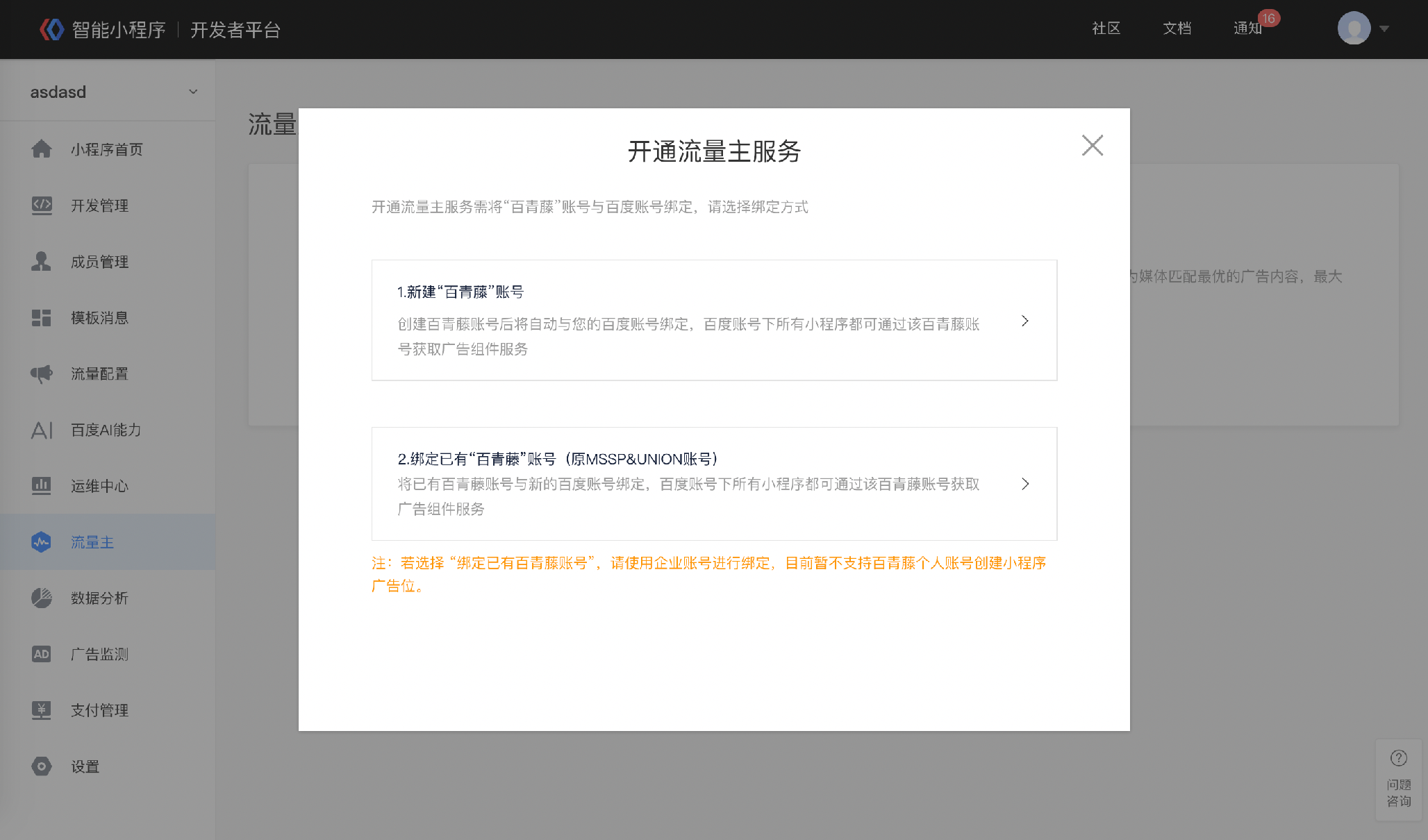1428x840 pixels.
Task: Open 通知 notifications link
Action: 1247,28
